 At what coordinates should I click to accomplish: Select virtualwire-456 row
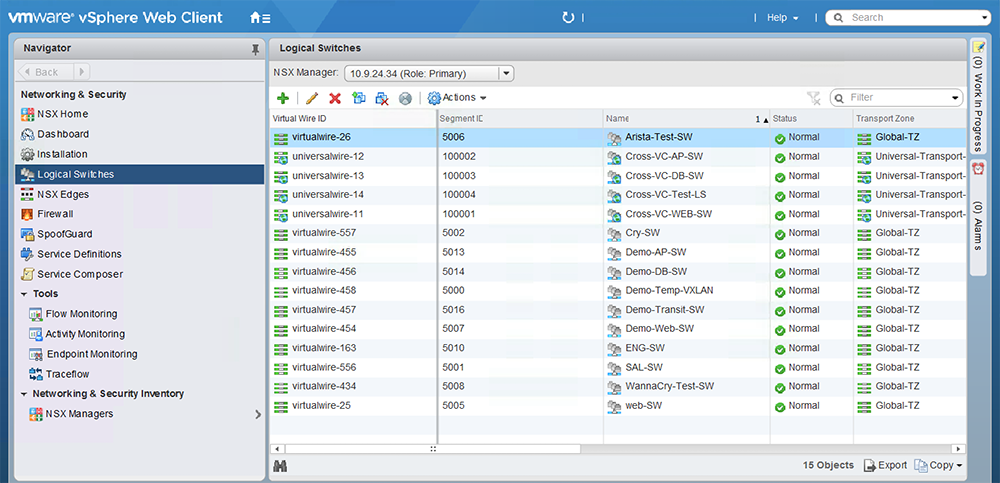coord(618,271)
